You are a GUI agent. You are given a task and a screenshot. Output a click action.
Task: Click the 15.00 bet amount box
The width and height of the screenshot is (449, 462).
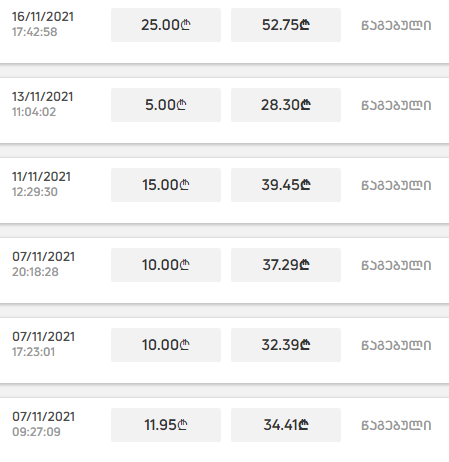(166, 185)
